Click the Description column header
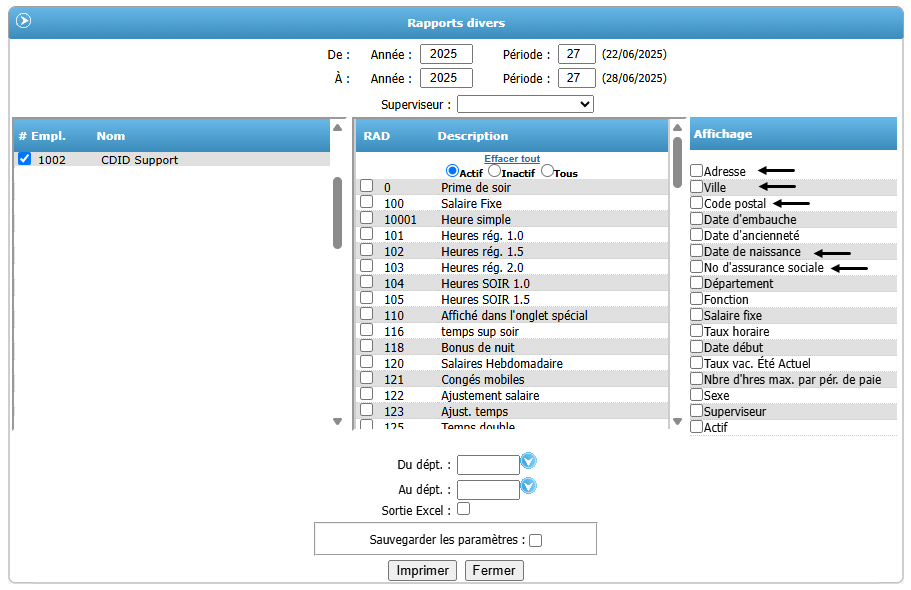 tap(472, 136)
